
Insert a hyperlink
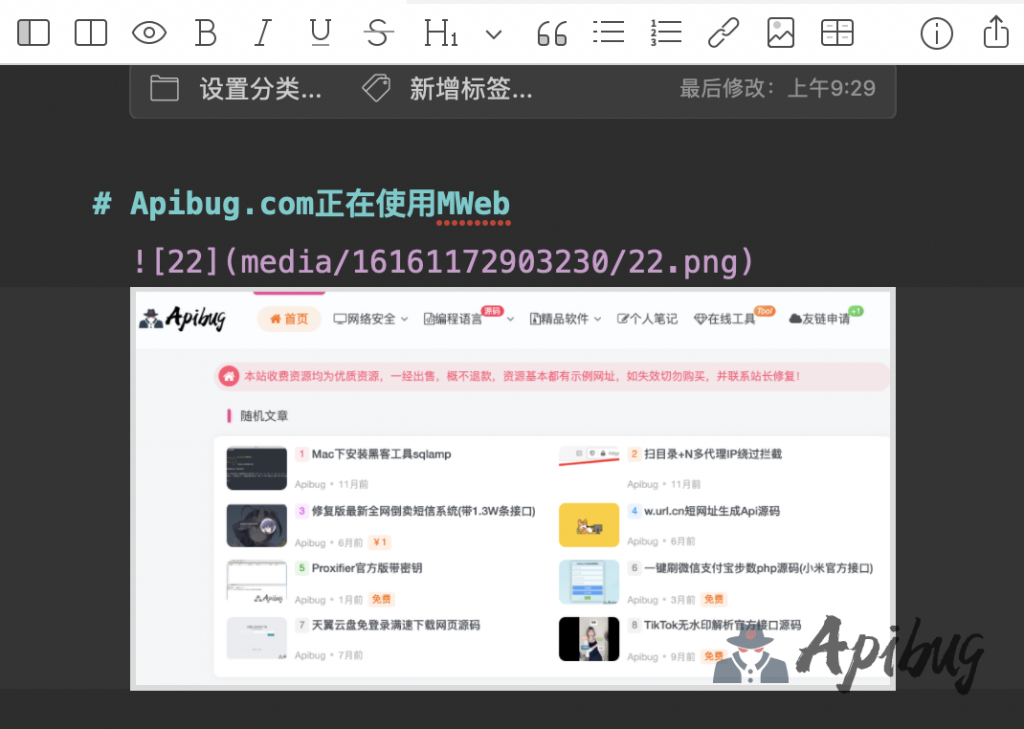coord(723,33)
